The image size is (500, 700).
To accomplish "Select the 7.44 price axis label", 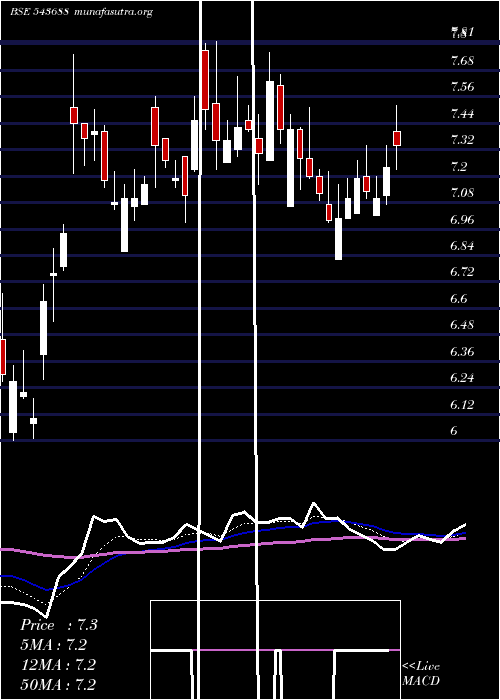I will [x=462, y=114].
